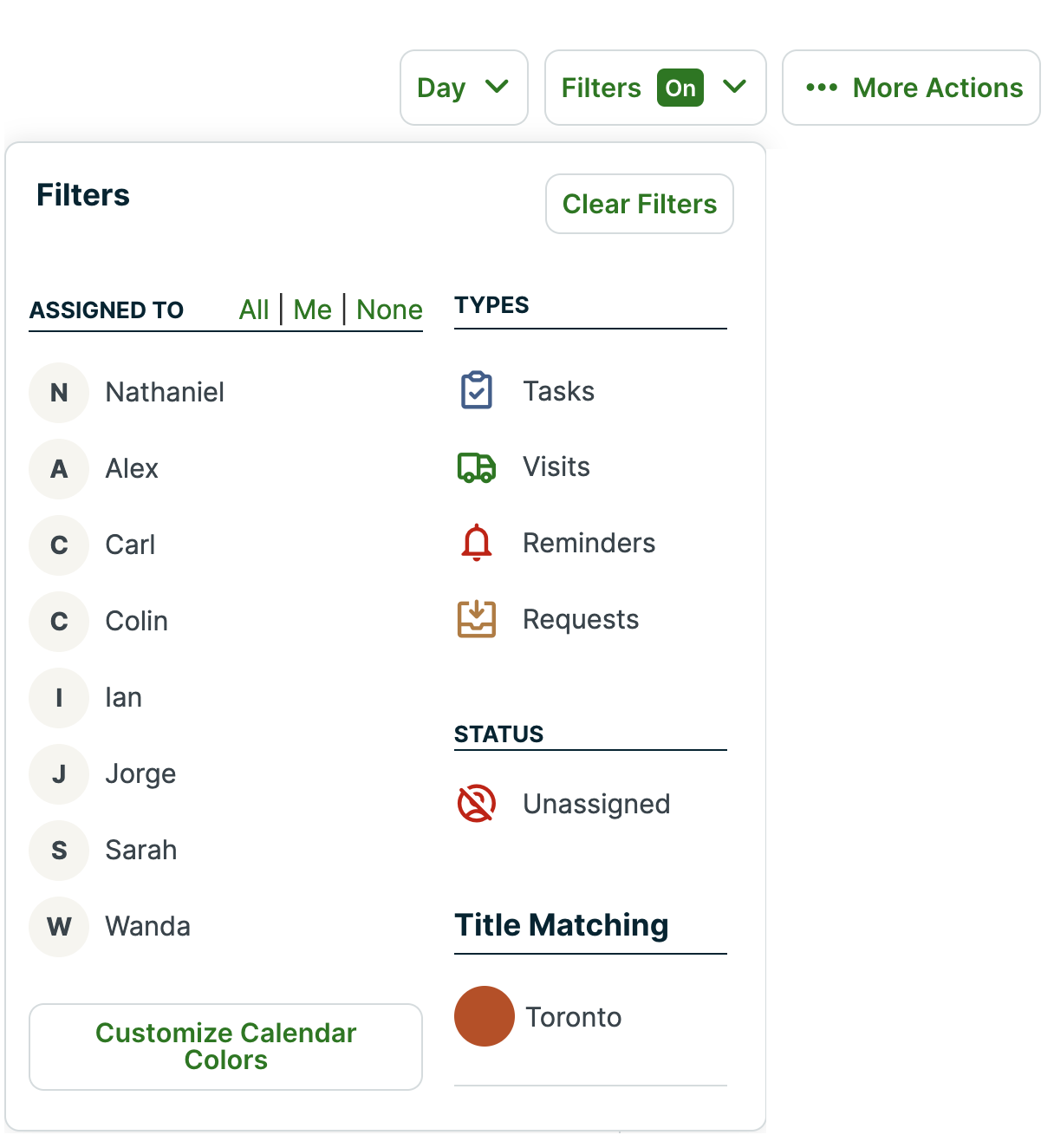
Task: Click Customize Calendar Colors
Action: 225,1047
